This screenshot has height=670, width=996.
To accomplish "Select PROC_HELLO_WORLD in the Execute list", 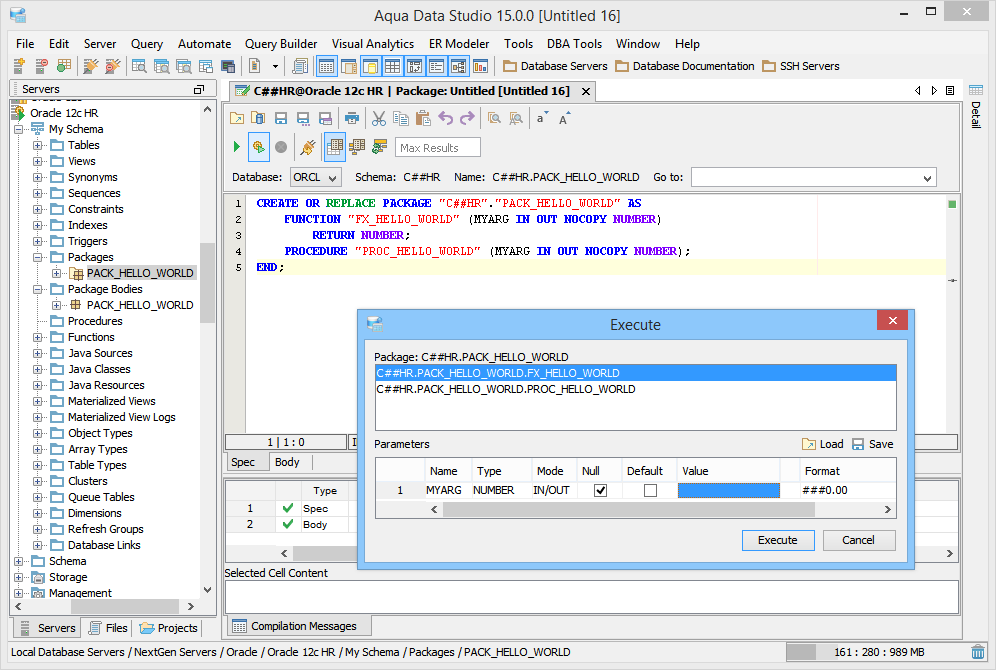I will [x=505, y=389].
